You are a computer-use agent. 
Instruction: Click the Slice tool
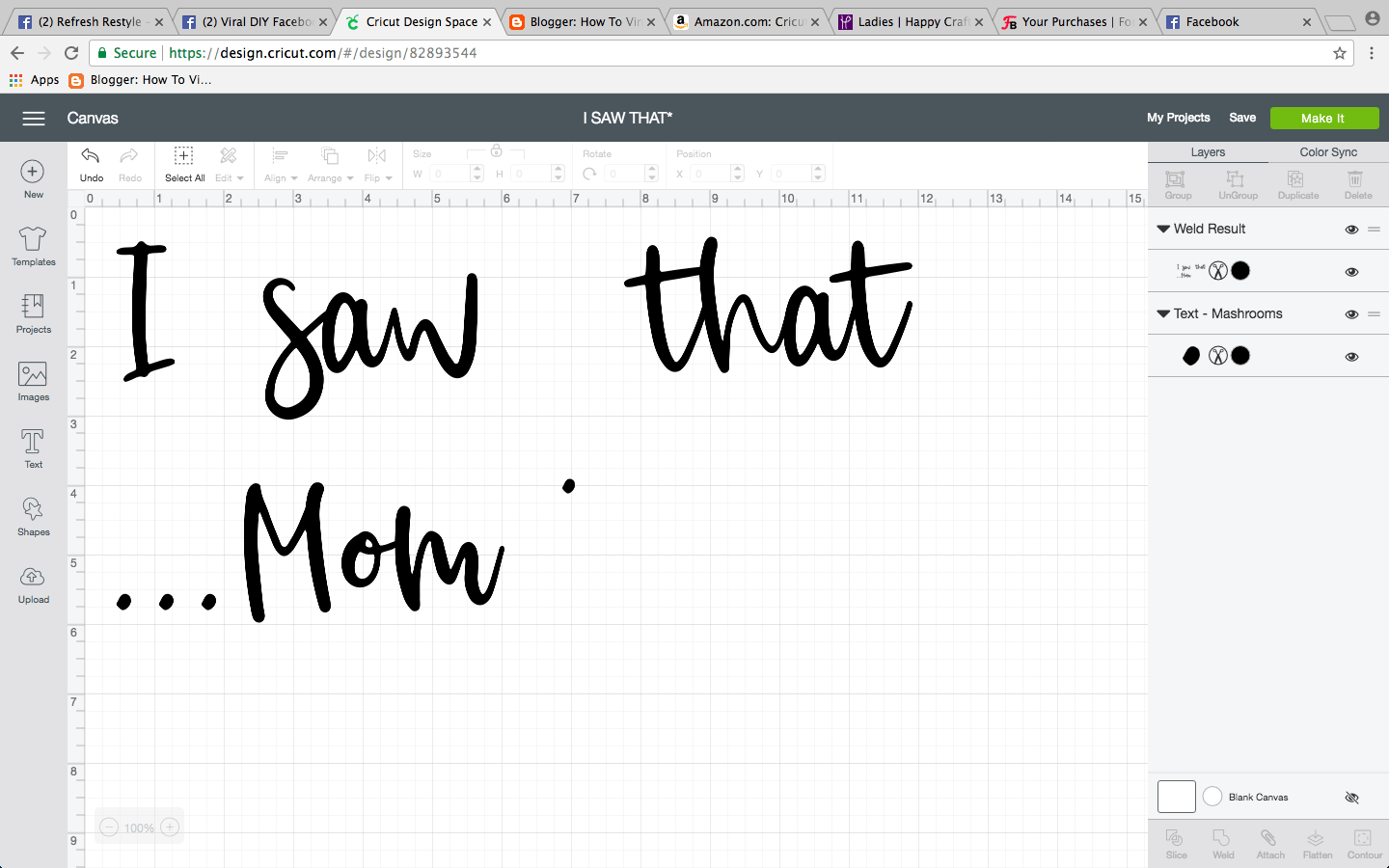(1176, 844)
